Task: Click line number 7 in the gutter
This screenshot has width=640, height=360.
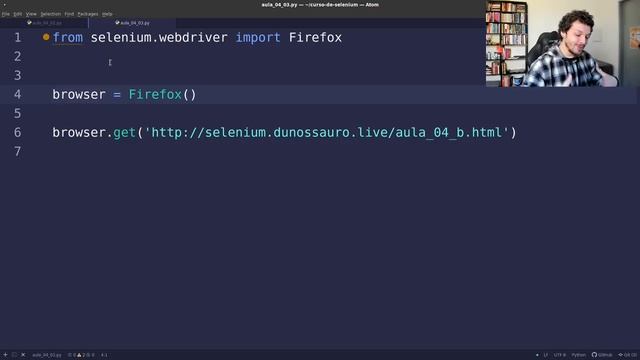Action: (x=17, y=152)
